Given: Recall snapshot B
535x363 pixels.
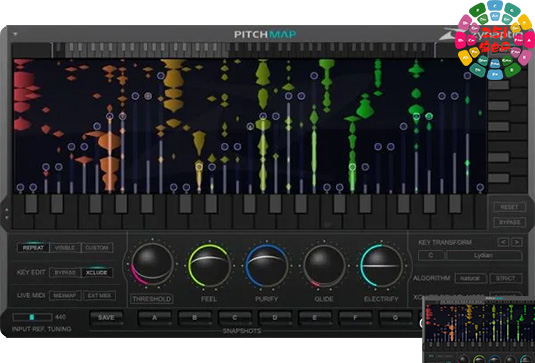Looking at the screenshot, I should [x=194, y=318].
